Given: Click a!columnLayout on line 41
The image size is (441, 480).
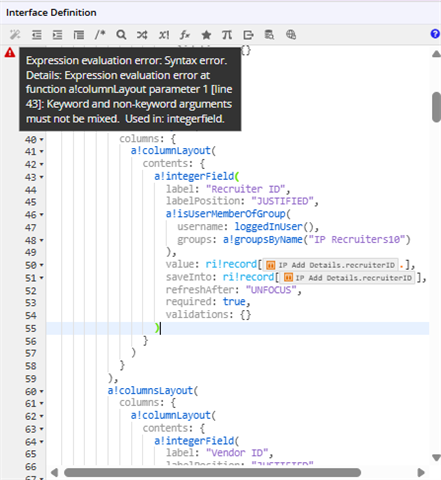Looking at the screenshot, I should tap(171, 151).
